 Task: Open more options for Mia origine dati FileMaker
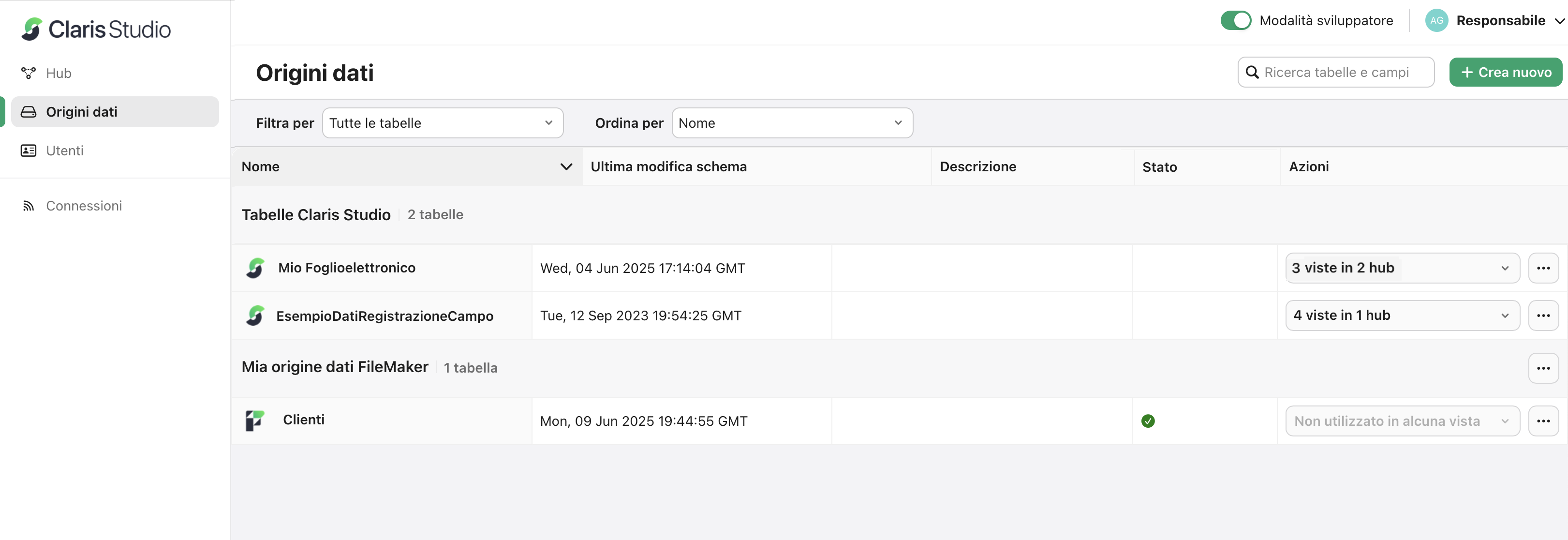coord(1543,368)
